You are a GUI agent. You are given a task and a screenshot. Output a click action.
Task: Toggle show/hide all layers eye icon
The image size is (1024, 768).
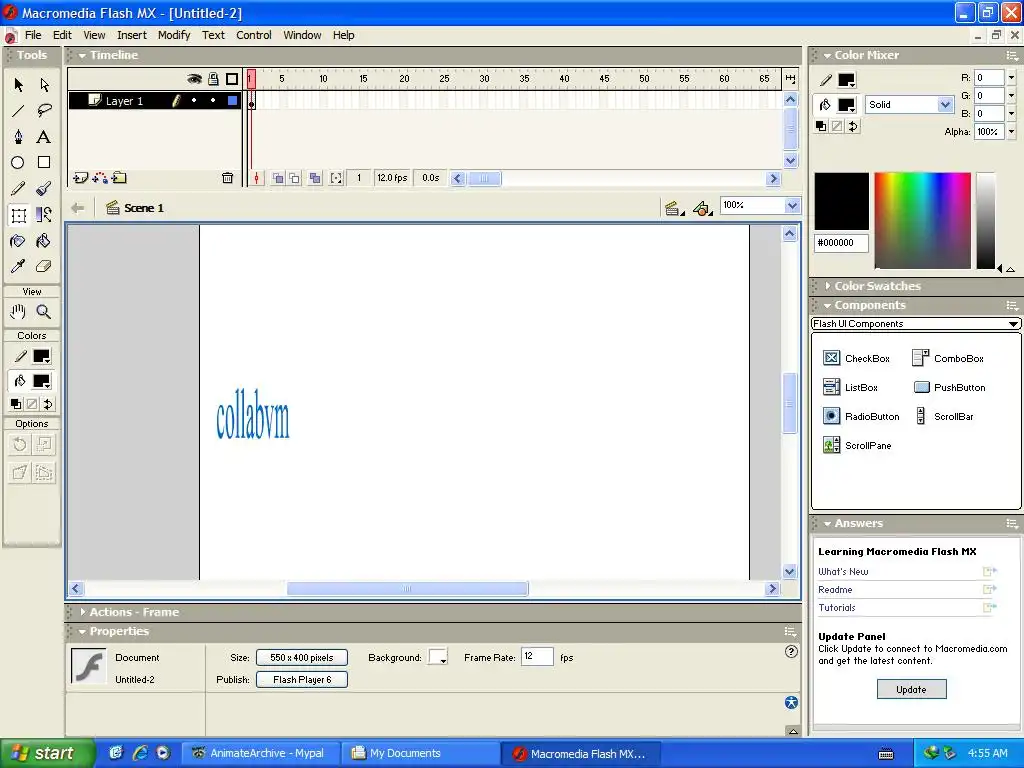coord(194,79)
